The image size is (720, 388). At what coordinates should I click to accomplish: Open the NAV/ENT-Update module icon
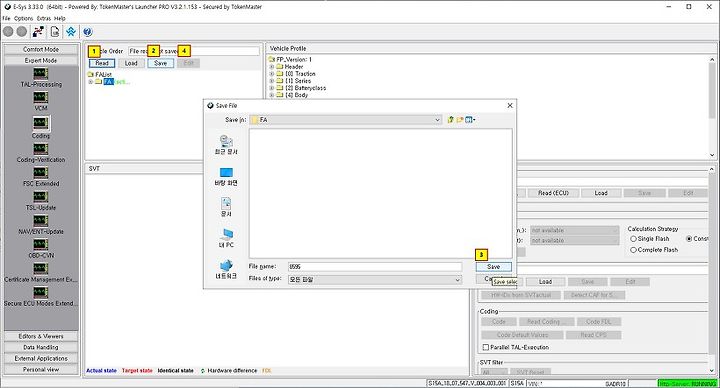point(40,220)
